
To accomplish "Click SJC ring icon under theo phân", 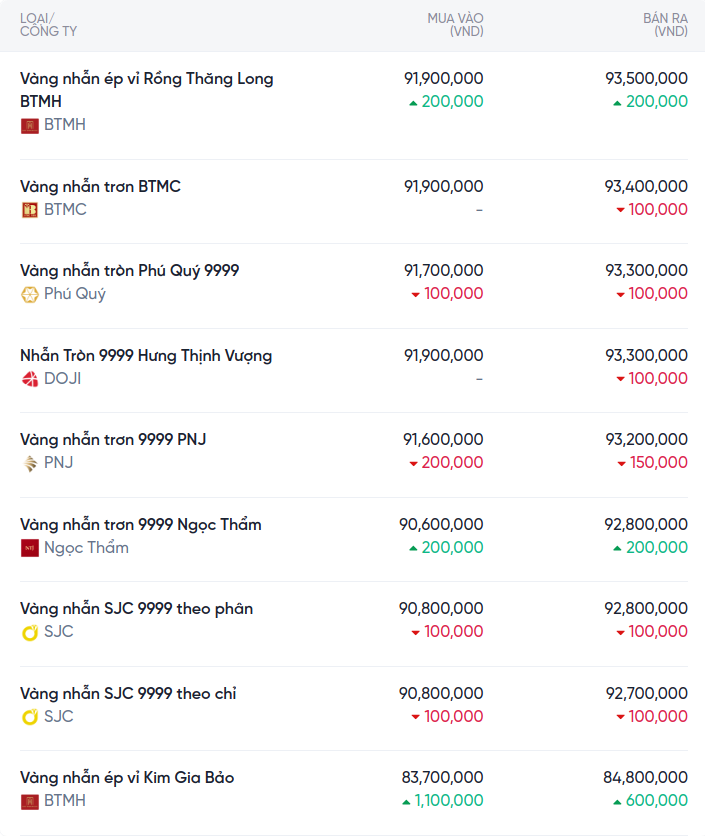I will click(x=29, y=632).
